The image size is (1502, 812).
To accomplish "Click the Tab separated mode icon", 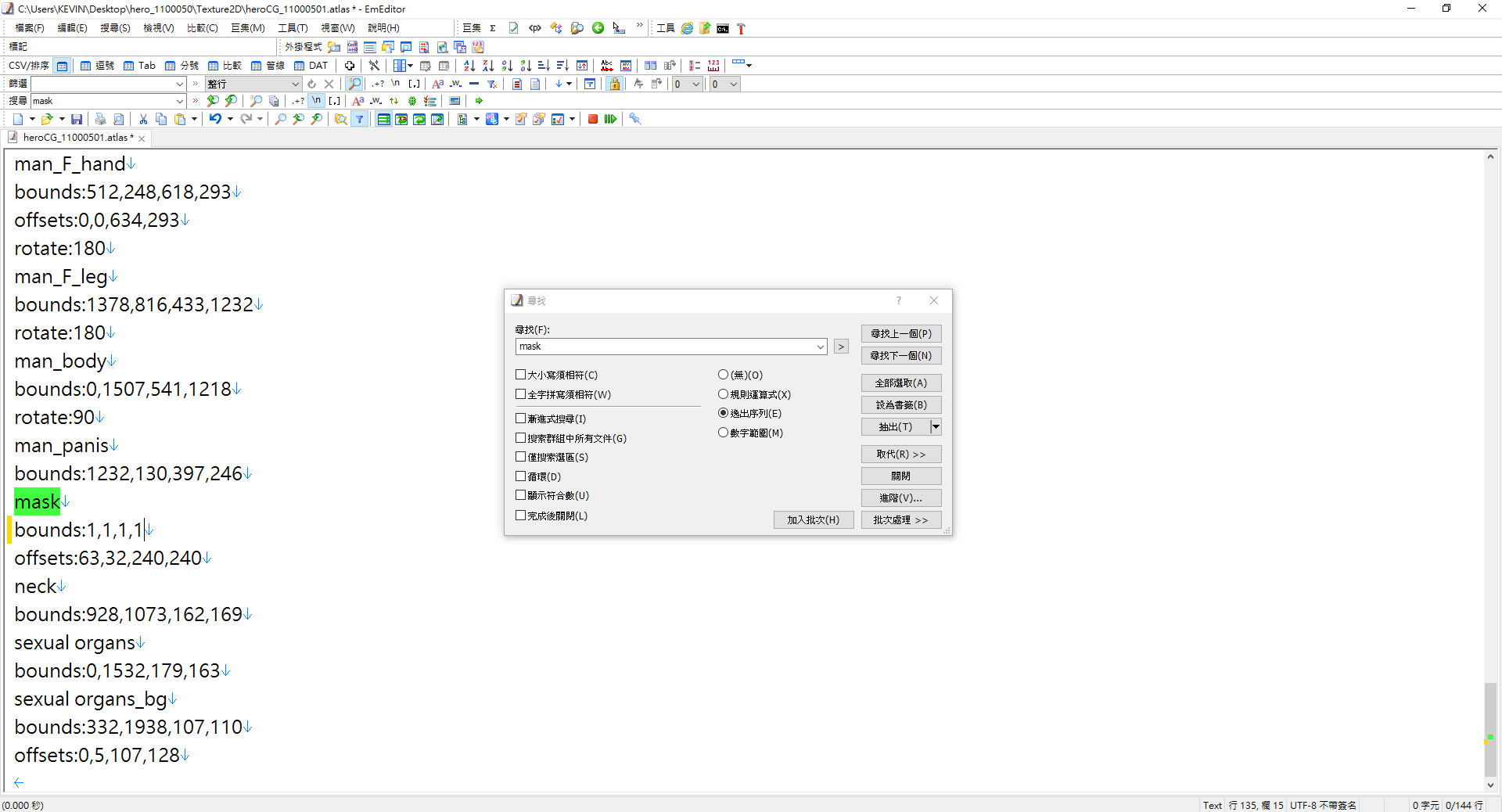I will tap(139, 66).
